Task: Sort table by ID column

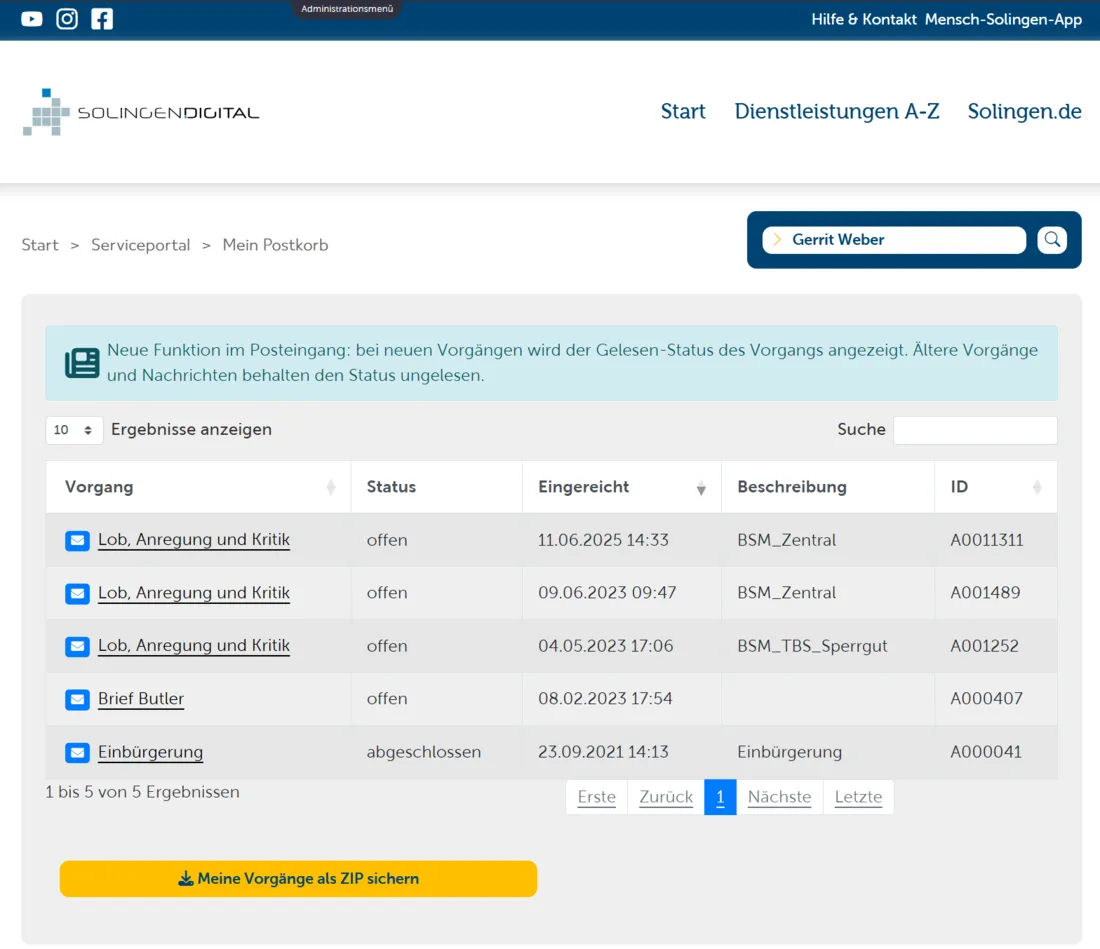Action: click(x=995, y=487)
